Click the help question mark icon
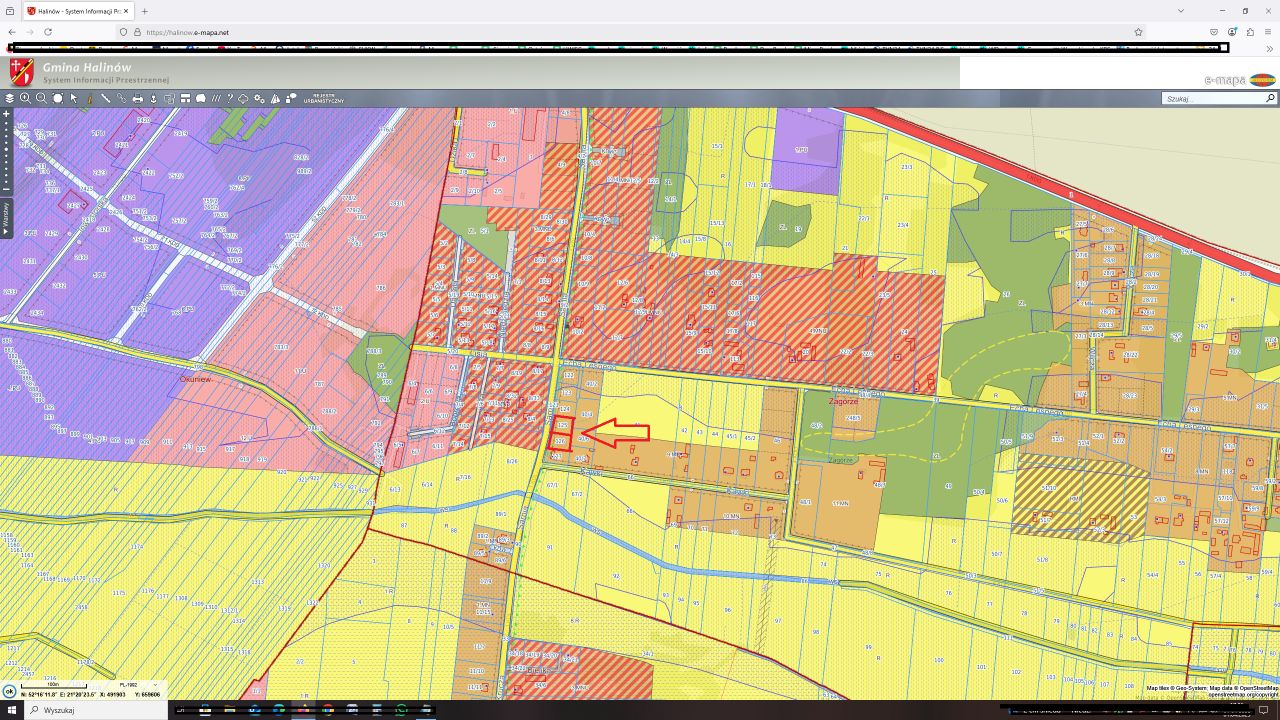 pos(229,99)
